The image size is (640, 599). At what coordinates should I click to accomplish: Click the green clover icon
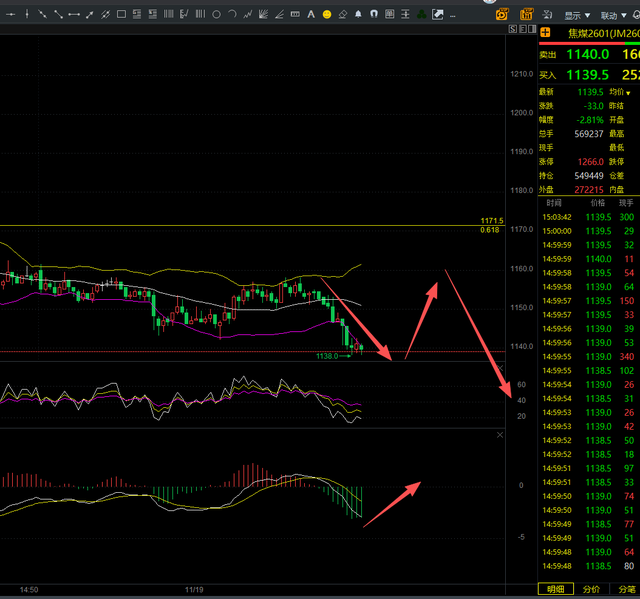[422, 15]
